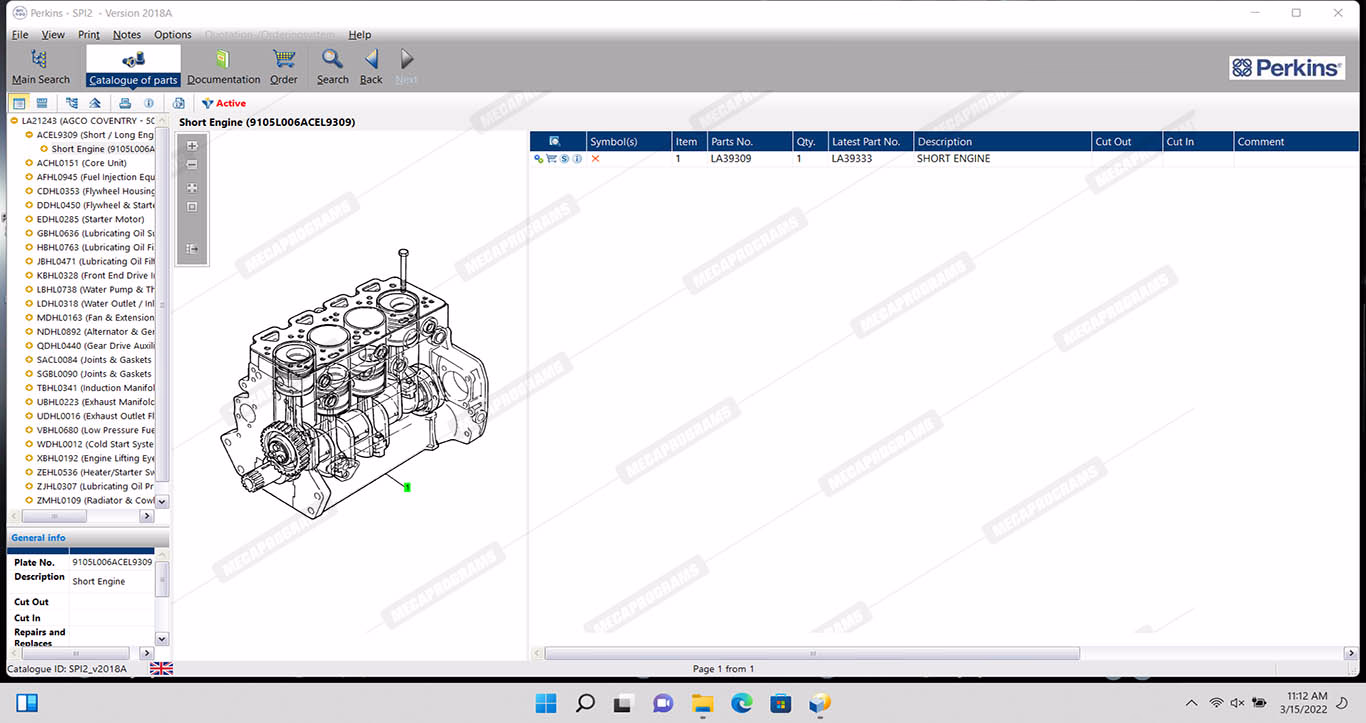Add part LA39309 to cart
The image size is (1366, 723).
click(551, 159)
